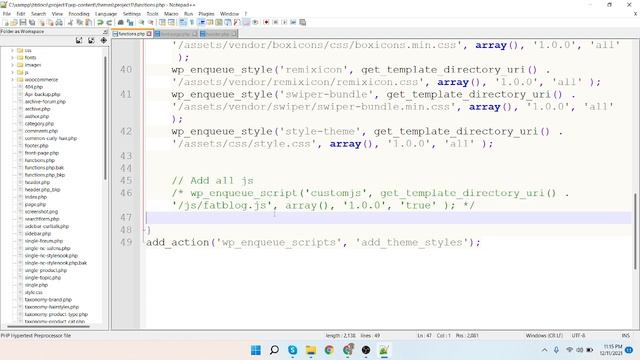Select archive.php in the workspace tree

tap(38, 109)
